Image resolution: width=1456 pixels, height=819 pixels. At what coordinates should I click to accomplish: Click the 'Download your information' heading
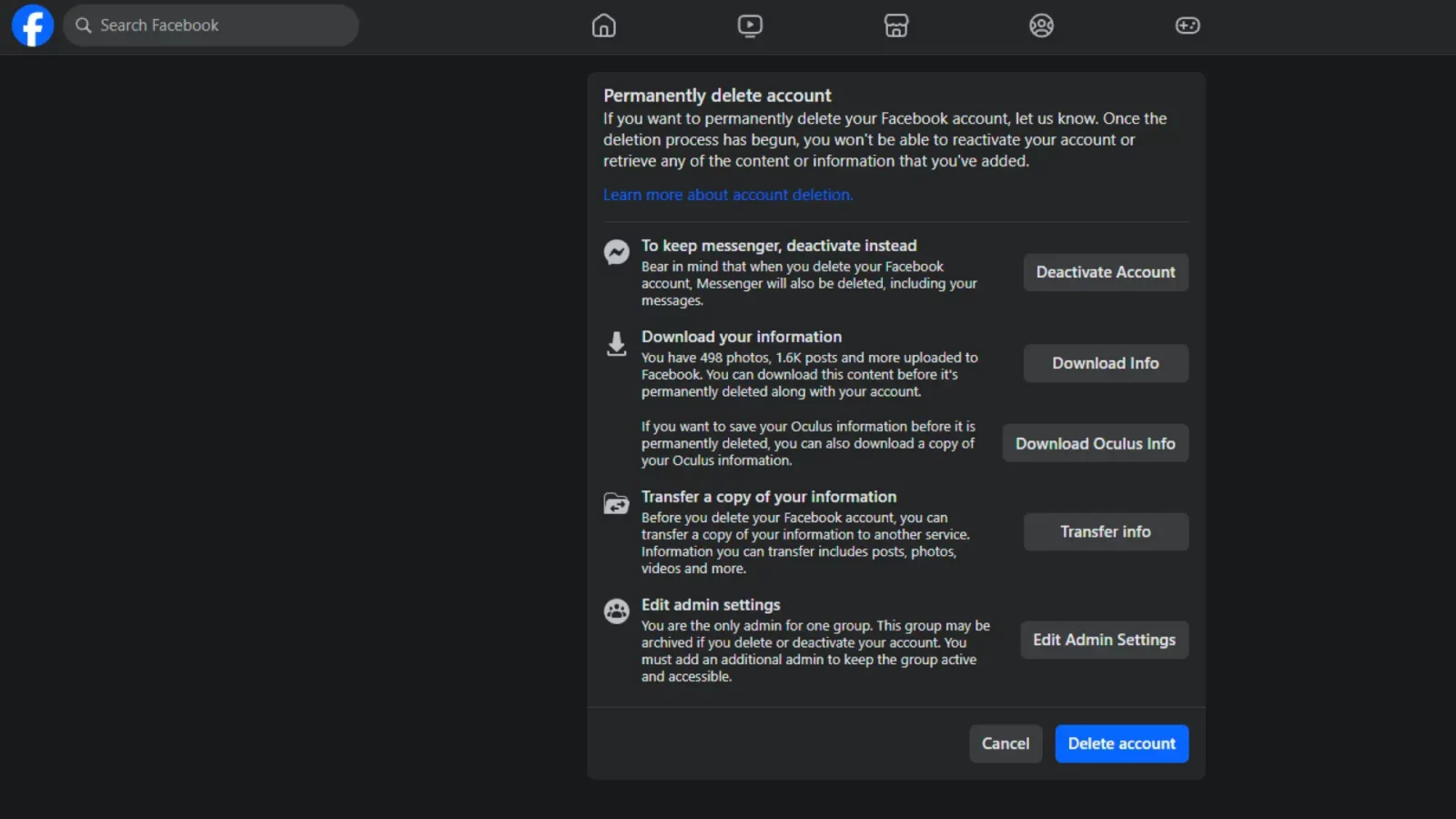click(x=742, y=337)
